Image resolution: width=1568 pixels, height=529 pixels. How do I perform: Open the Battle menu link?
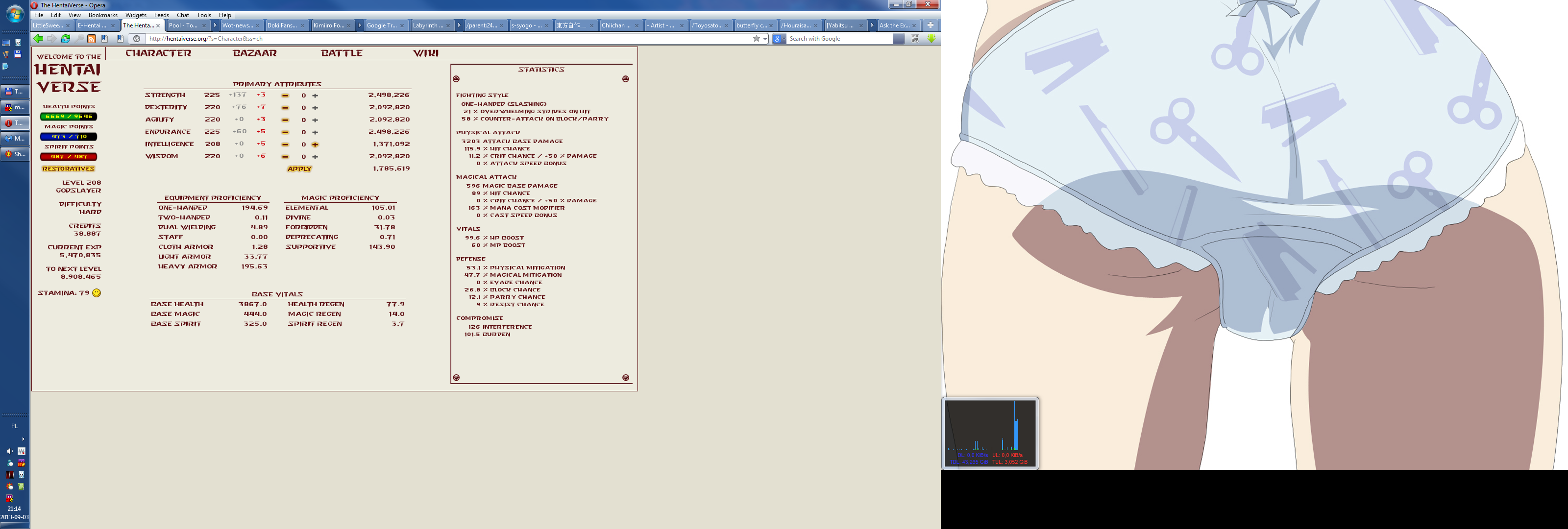342,53
